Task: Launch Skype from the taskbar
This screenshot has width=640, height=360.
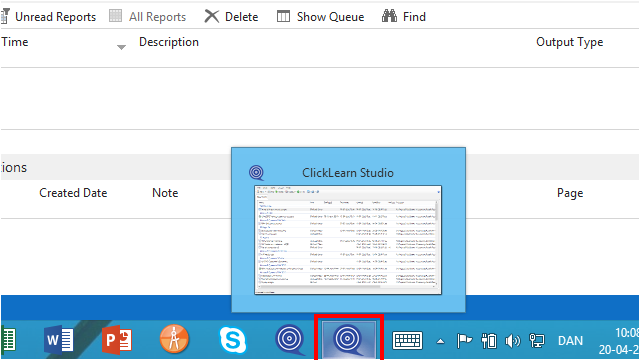Action: pyautogui.click(x=233, y=340)
